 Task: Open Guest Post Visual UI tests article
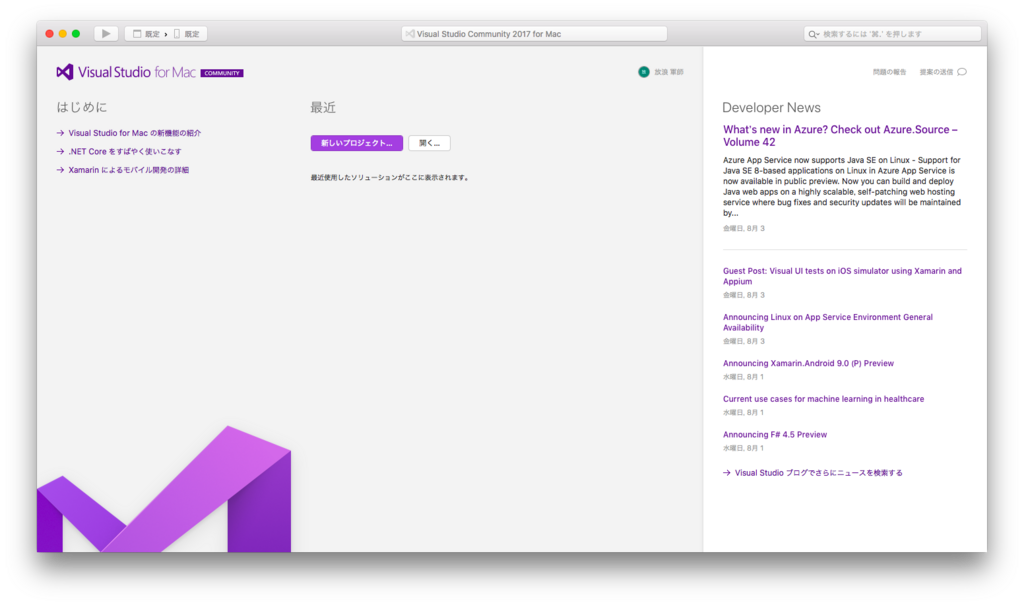pyautogui.click(x=842, y=276)
